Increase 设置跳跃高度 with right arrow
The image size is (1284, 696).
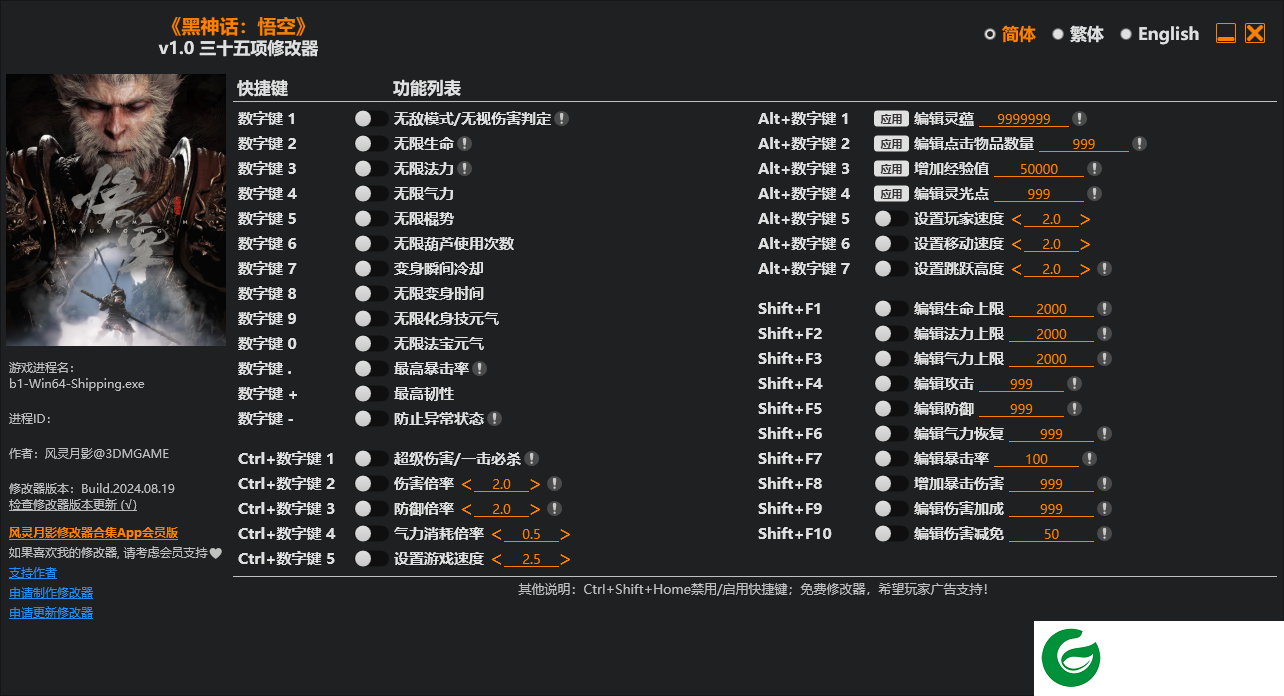[x=1085, y=269]
